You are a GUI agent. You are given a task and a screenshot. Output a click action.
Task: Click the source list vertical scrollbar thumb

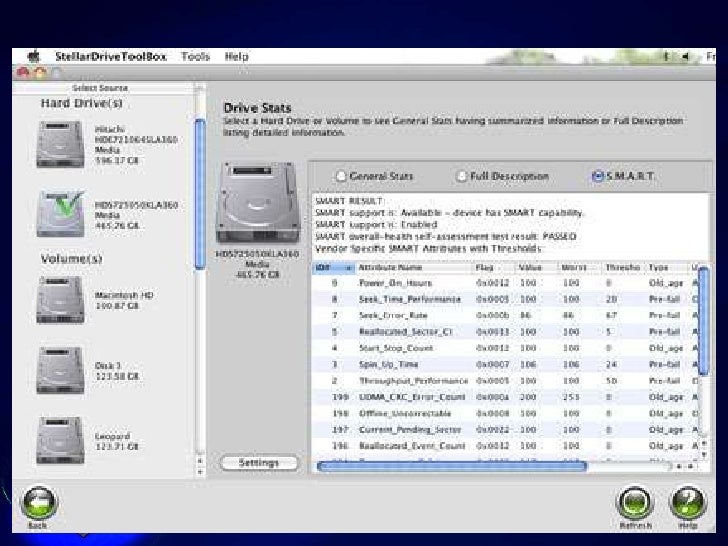click(200, 194)
